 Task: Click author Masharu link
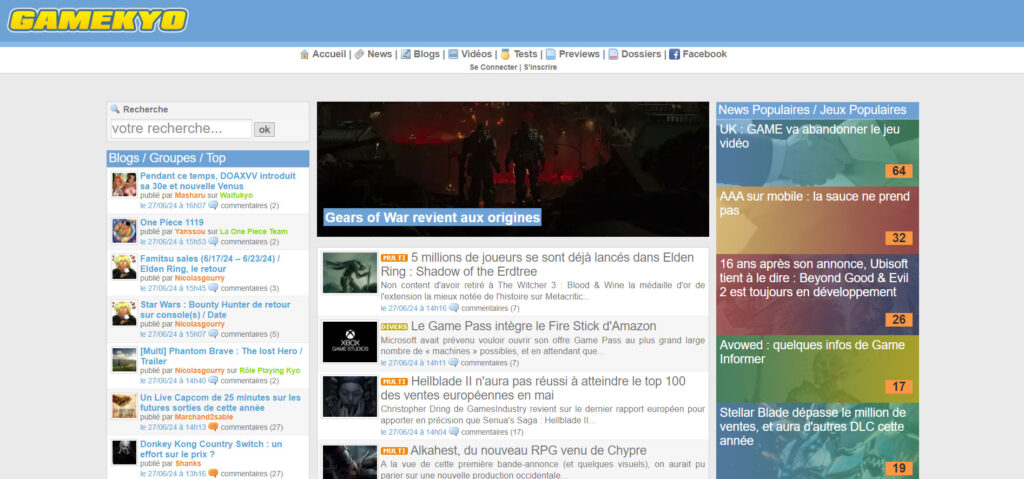[x=190, y=195]
